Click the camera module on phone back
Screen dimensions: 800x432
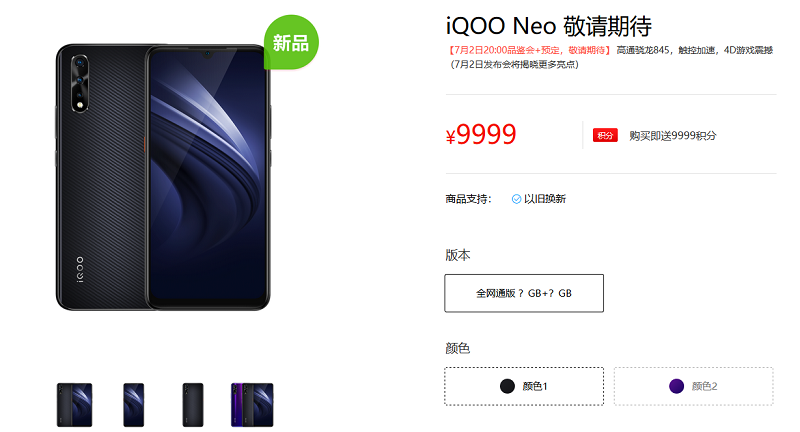(80, 83)
